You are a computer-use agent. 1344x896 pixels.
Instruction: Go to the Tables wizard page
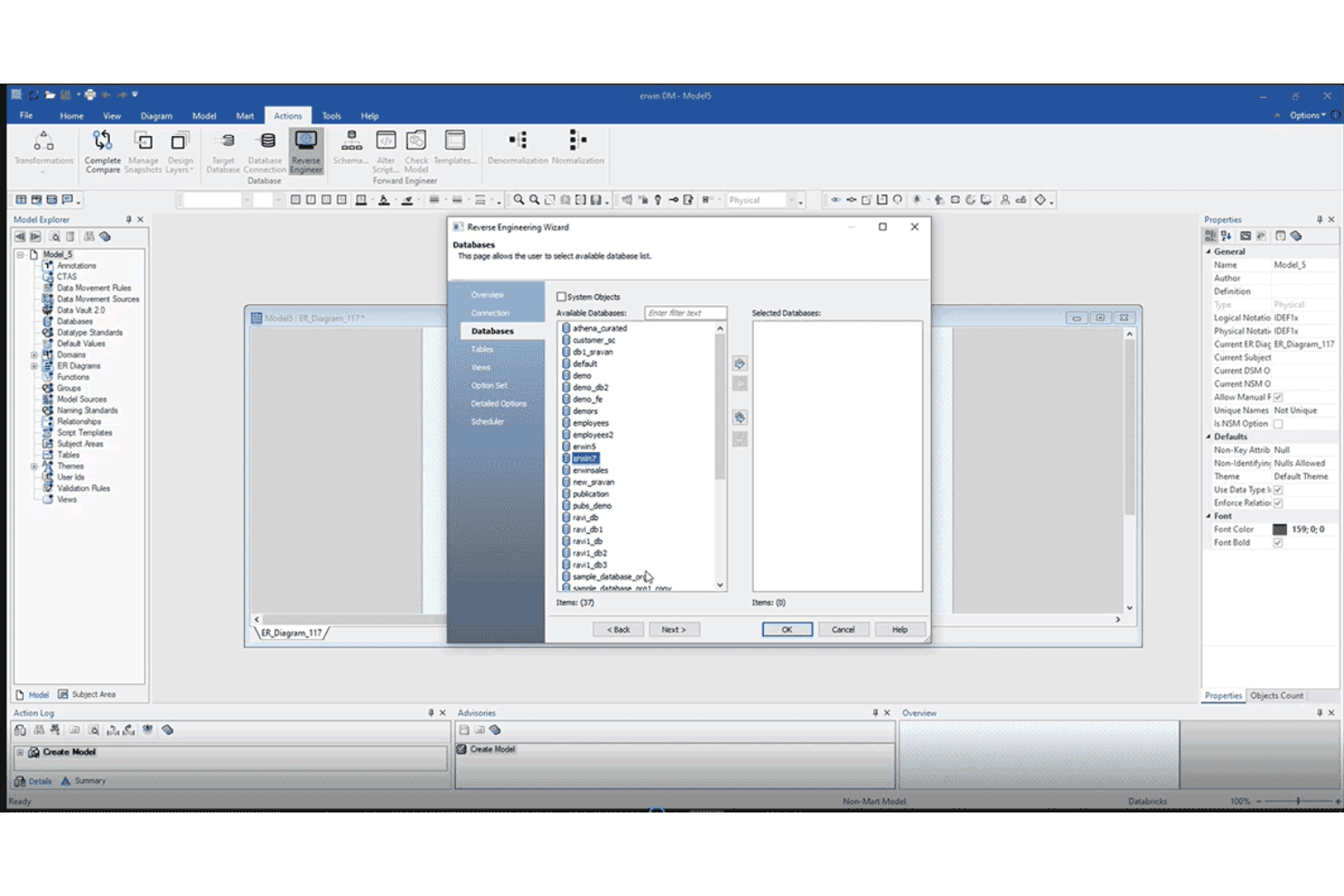pos(482,350)
